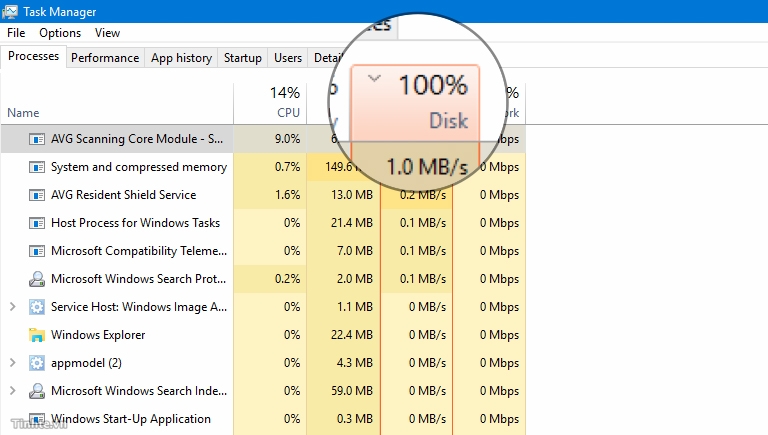
Task: Select System and compressed memory process name
Action: pos(139,167)
